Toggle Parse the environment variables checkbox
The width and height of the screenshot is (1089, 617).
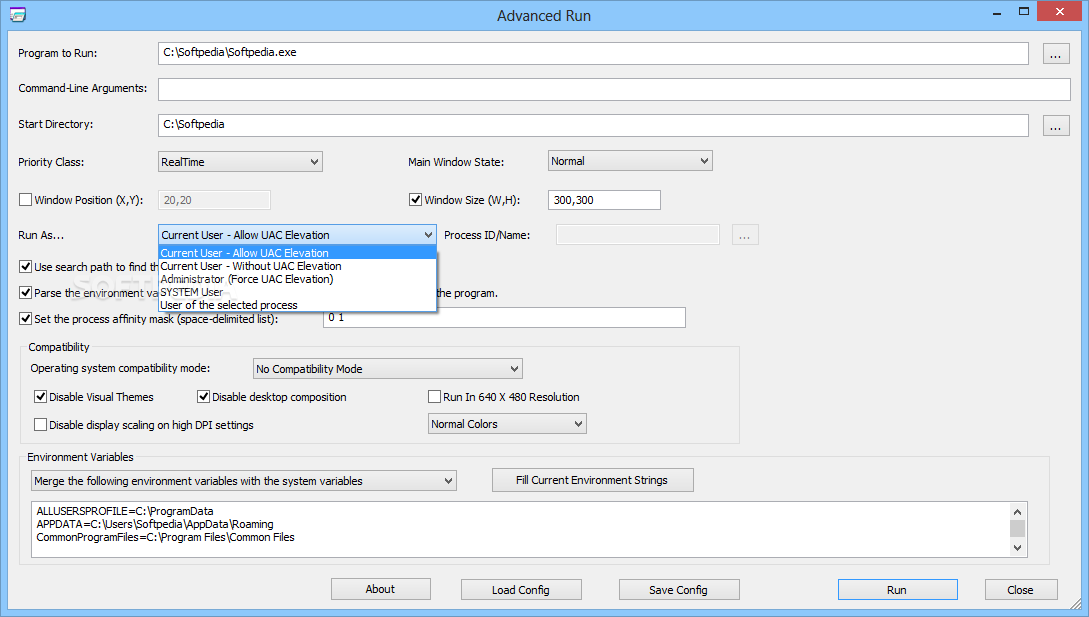(26, 293)
